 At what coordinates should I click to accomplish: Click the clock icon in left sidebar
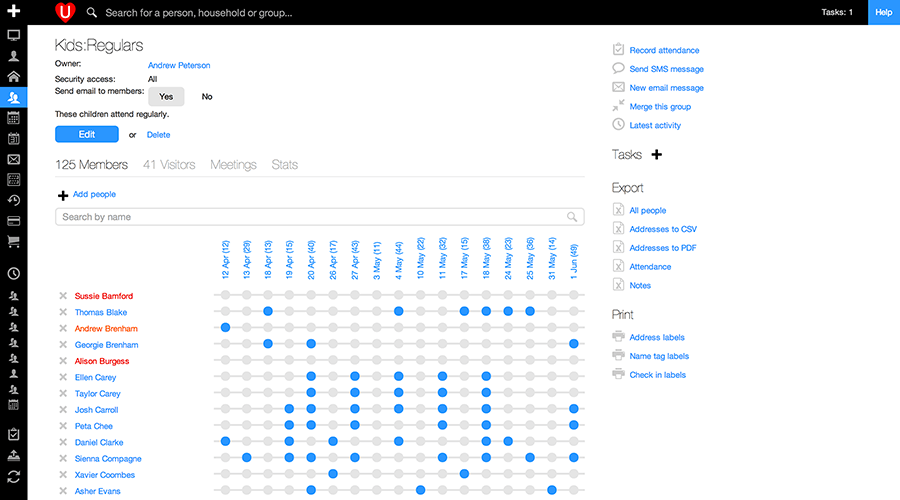pyautogui.click(x=13, y=273)
